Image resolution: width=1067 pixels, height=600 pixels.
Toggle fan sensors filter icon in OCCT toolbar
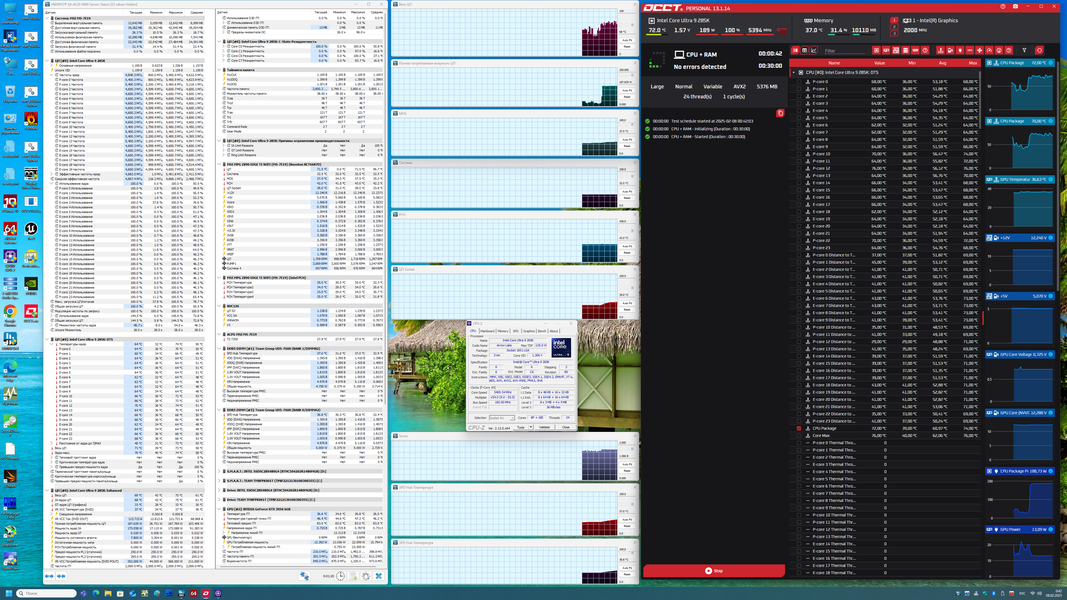[979, 50]
